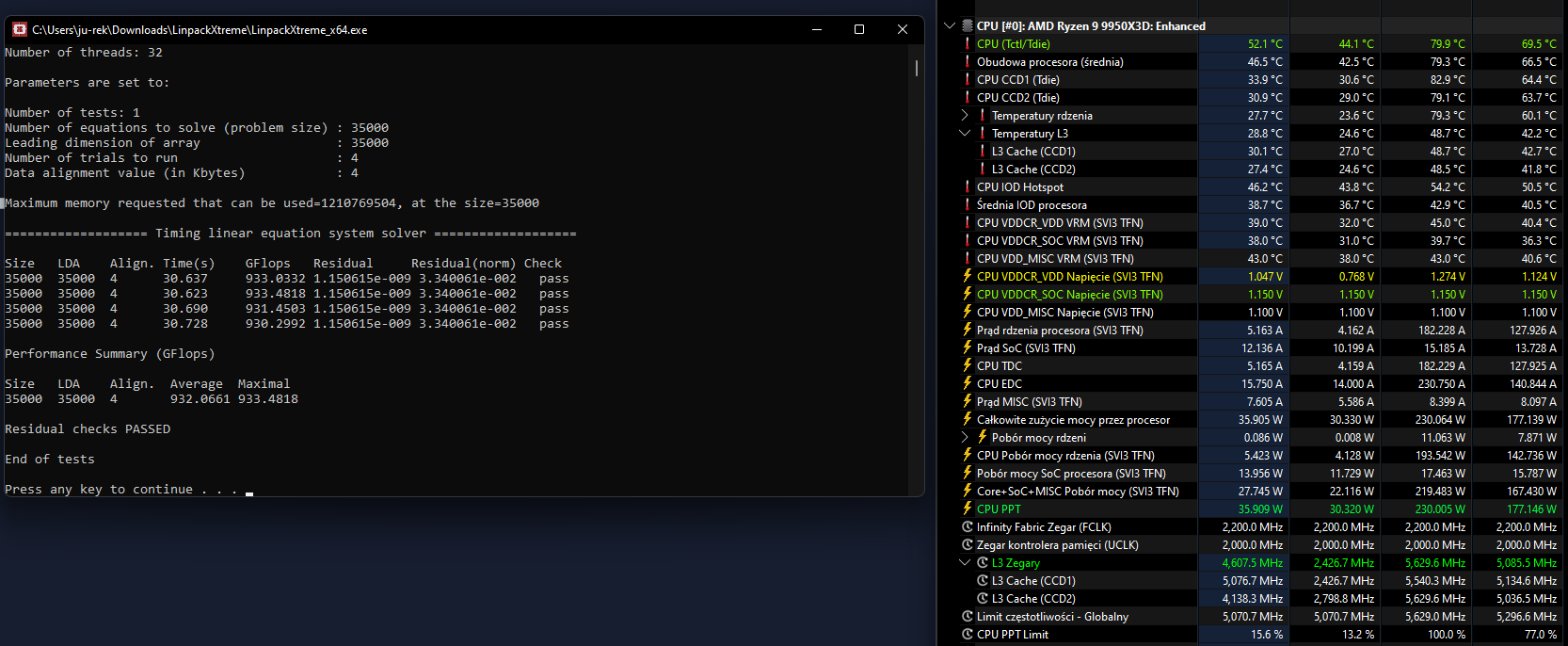Select the CPU VDDCR_SOC Napięcie sensor row
The height and width of the screenshot is (646, 1568).
coord(1069,295)
